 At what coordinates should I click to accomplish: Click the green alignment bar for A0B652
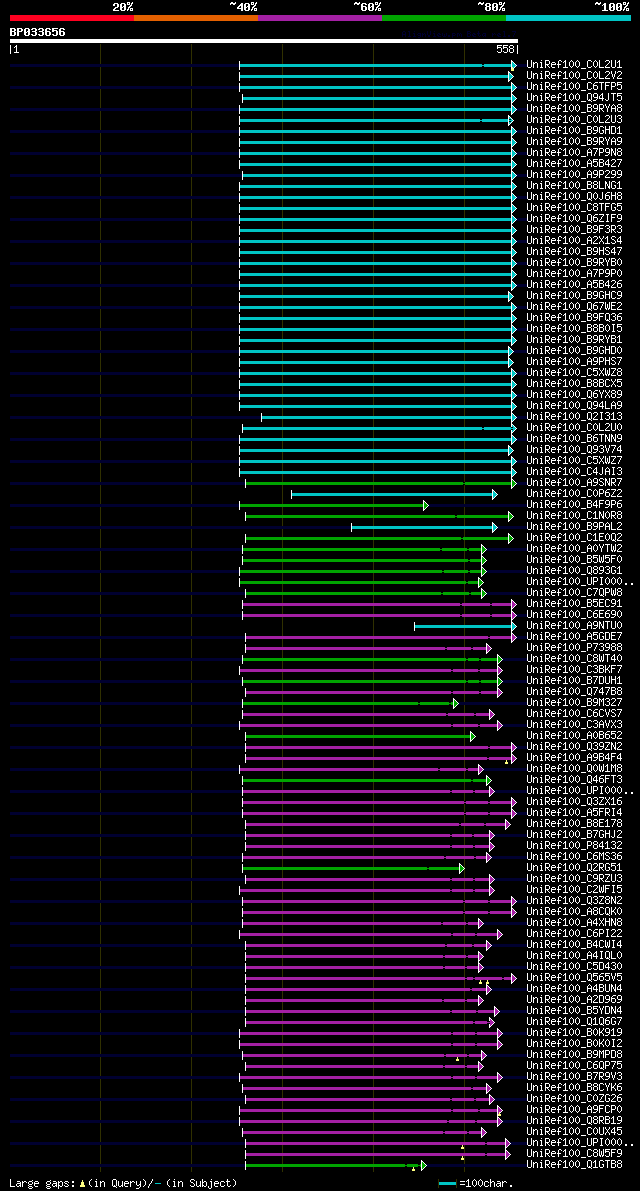(x=360, y=737)
